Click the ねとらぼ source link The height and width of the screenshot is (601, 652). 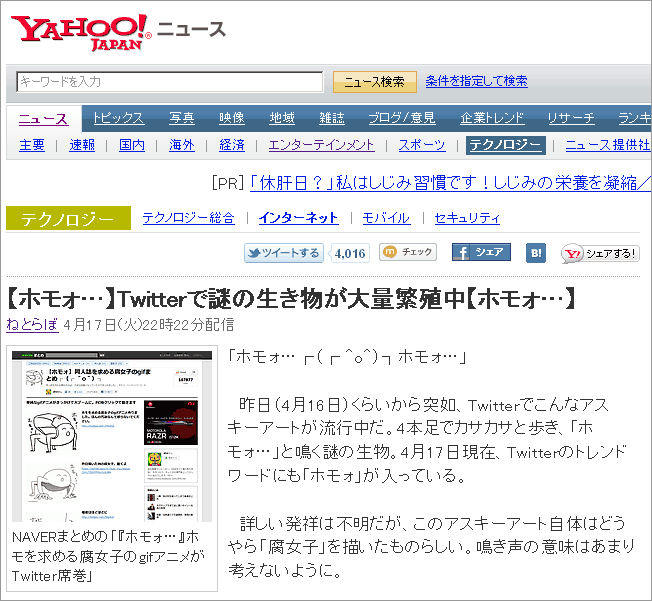click(x=31, y=324)
